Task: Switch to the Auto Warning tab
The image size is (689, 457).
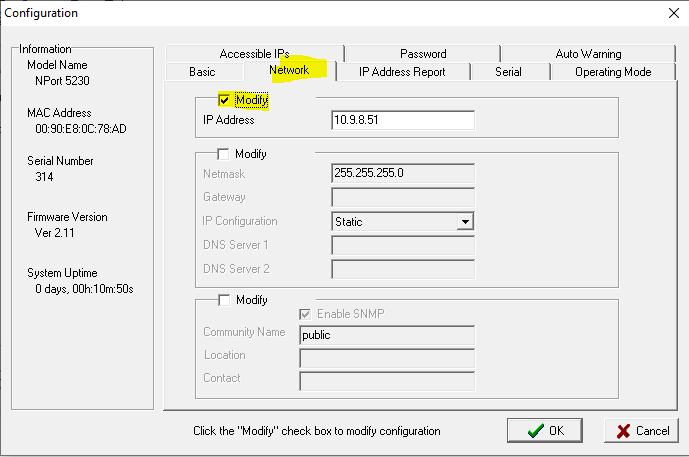Action: [588, 54]
